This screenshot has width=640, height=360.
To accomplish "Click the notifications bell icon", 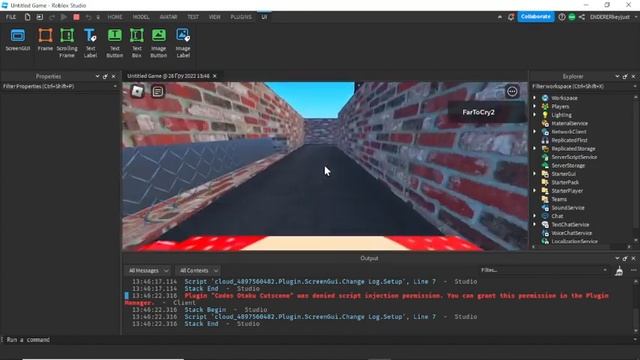I will [x=511, y=17].
